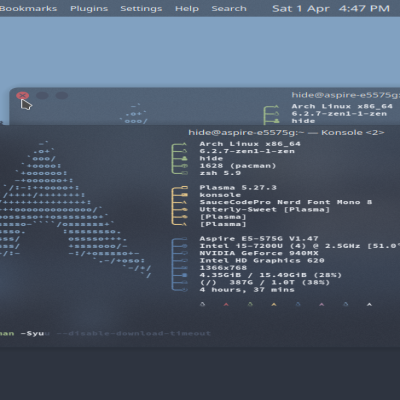Screen dimensions: 400x400
Task: Click the laptop icon beside 'Aspire E5-575G V1.47'
Action: coord(185,239)
